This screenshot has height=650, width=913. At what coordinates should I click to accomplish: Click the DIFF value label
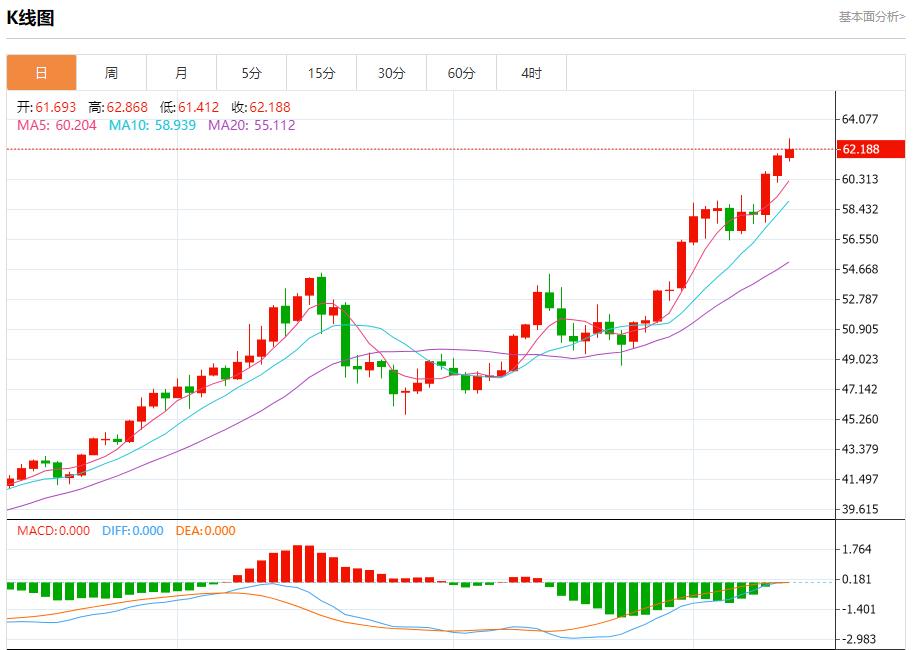[x=132, y=531]
